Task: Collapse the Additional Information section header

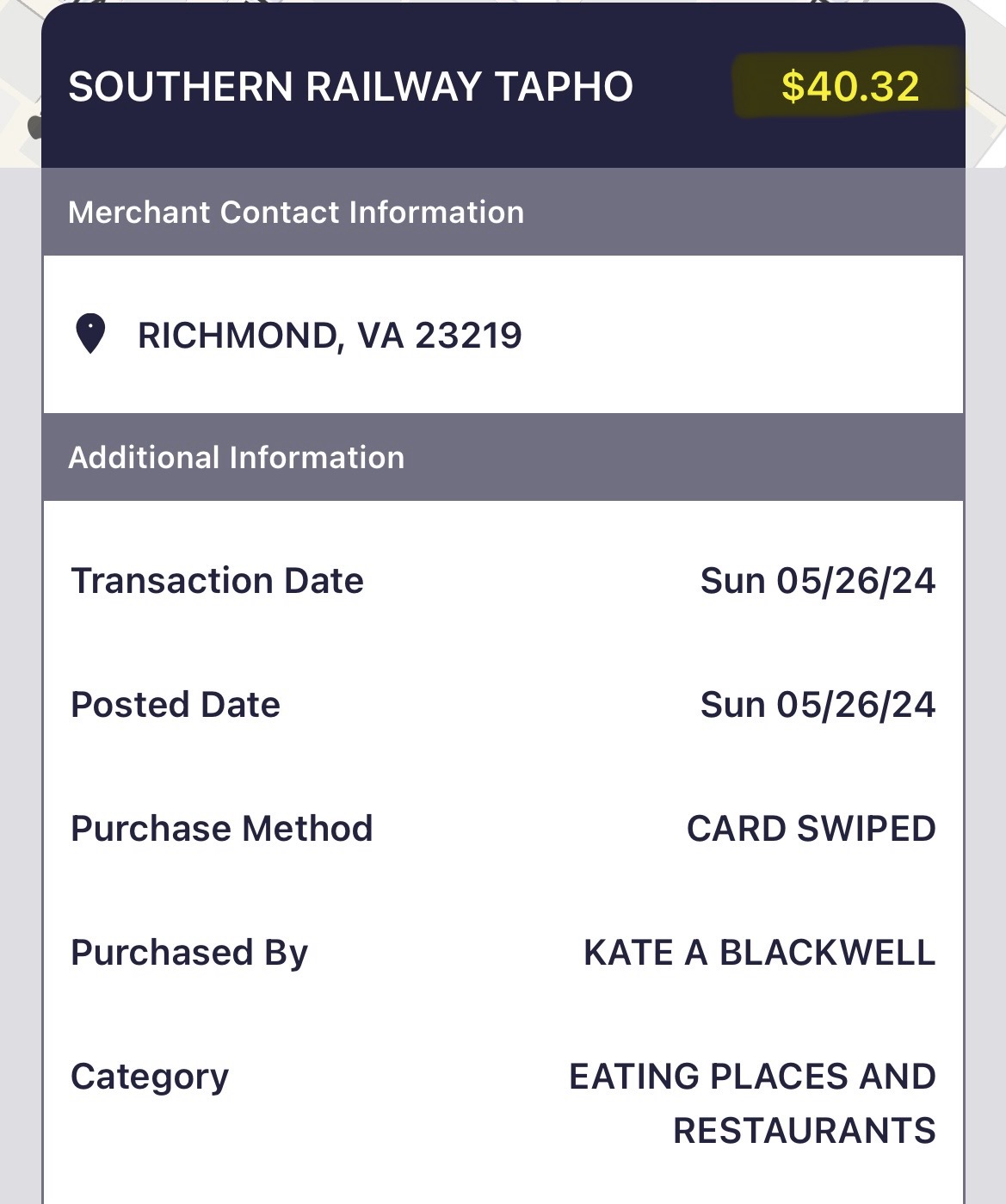Action: (236, 458)
